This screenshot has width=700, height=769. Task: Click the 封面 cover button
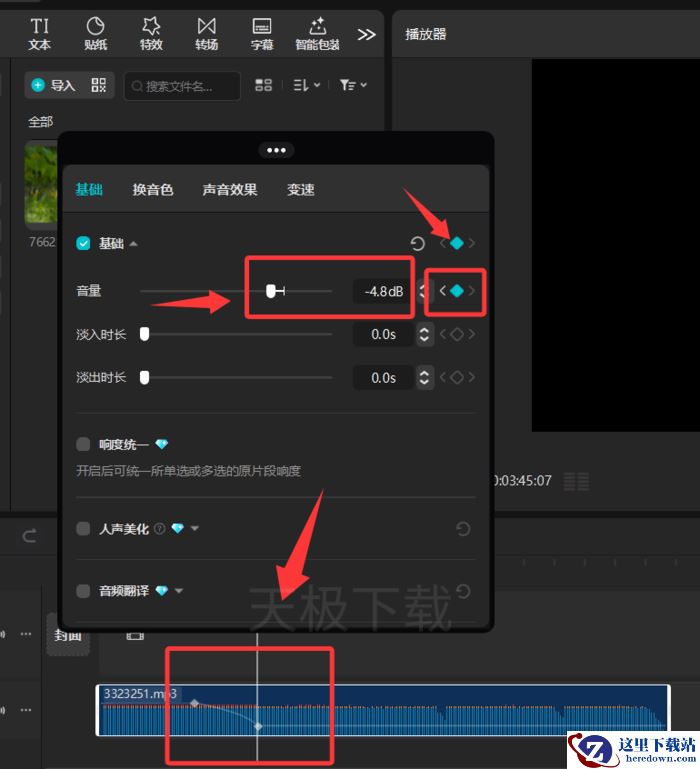pos(68,636)
